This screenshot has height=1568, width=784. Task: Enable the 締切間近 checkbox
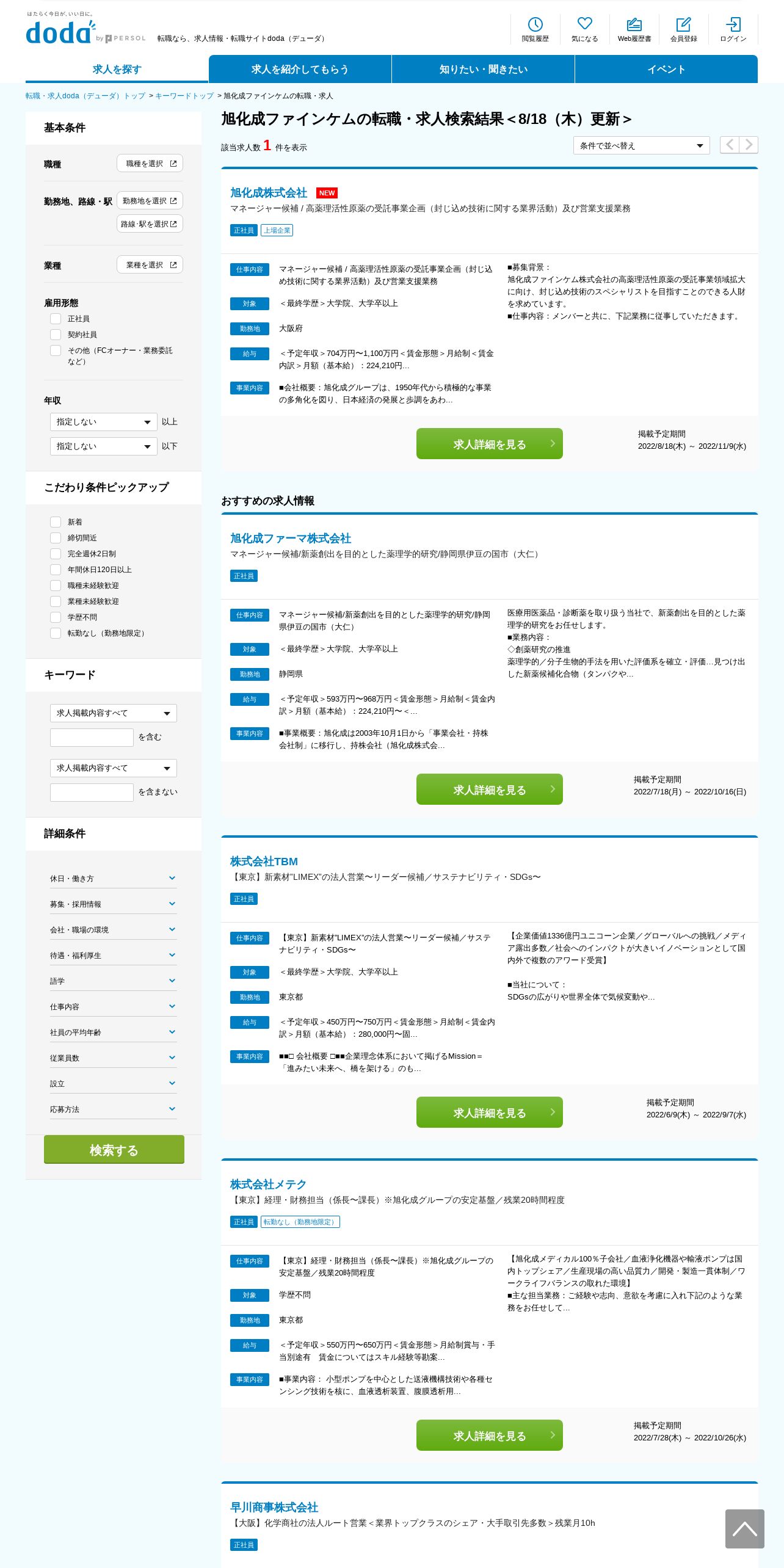[56, 538]
